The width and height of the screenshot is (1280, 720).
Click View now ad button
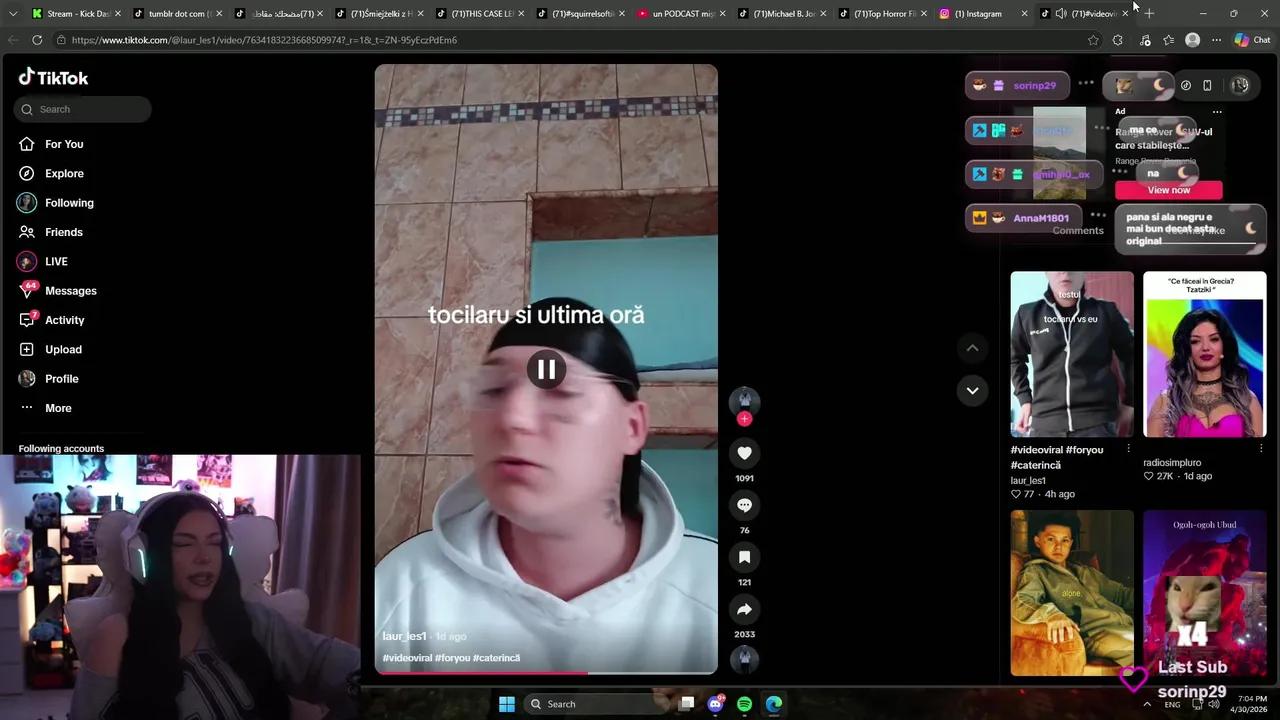coord(1168,190)
